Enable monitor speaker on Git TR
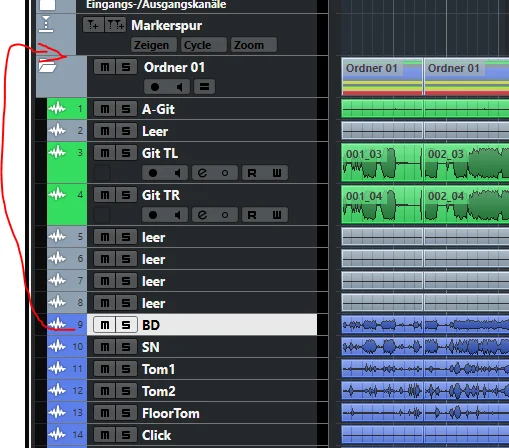 click(x=178, y=215)
